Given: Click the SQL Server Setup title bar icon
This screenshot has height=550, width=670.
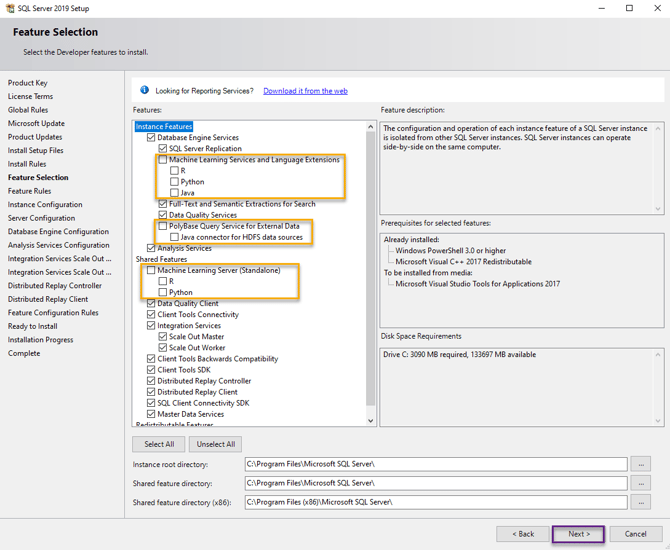Looking at the screenshot, I should point(11,8).
